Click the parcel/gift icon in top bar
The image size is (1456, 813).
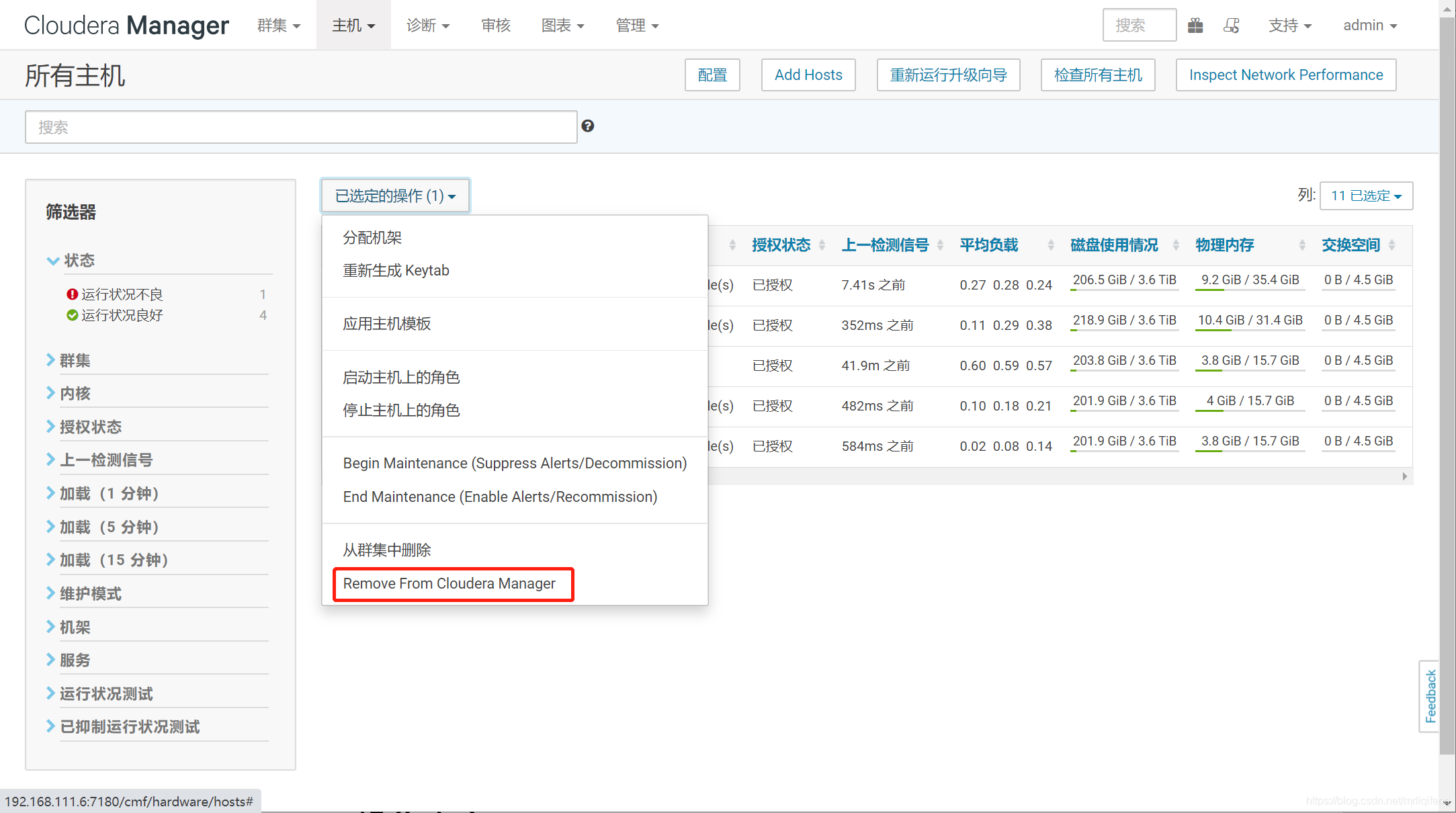[x=1195, y=26]
